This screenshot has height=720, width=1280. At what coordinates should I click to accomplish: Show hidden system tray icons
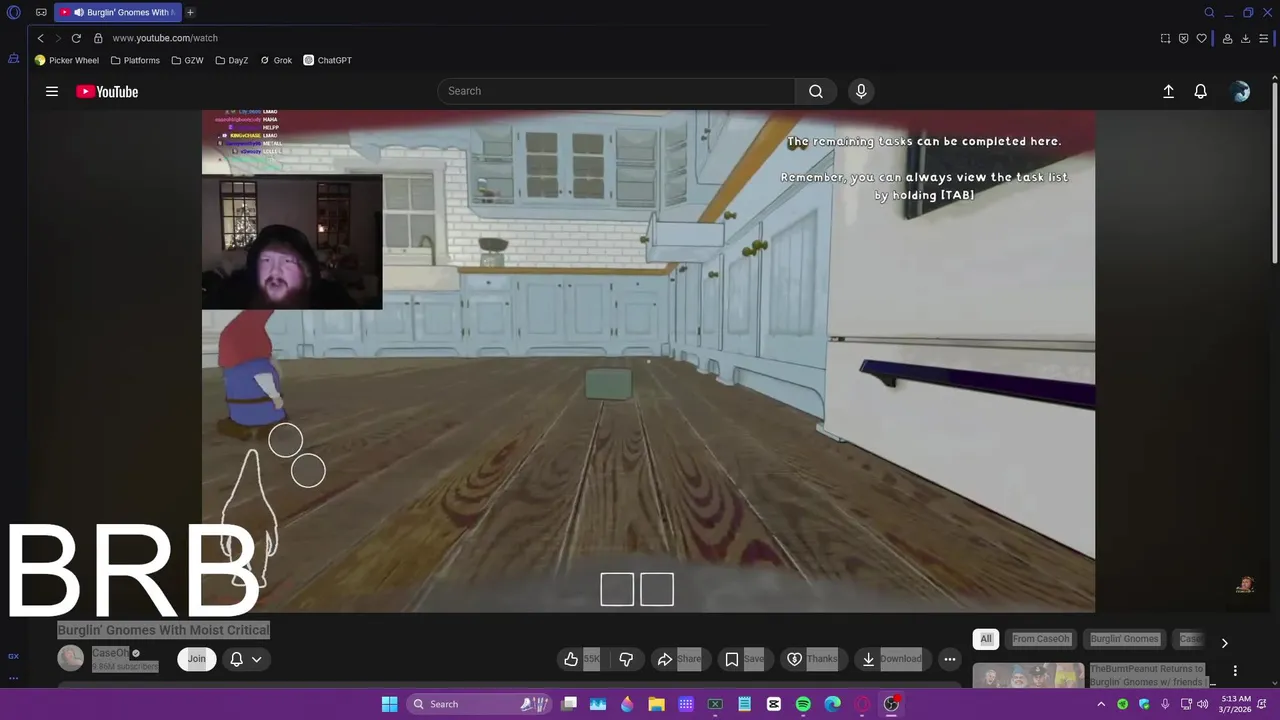click(1101, 704)
